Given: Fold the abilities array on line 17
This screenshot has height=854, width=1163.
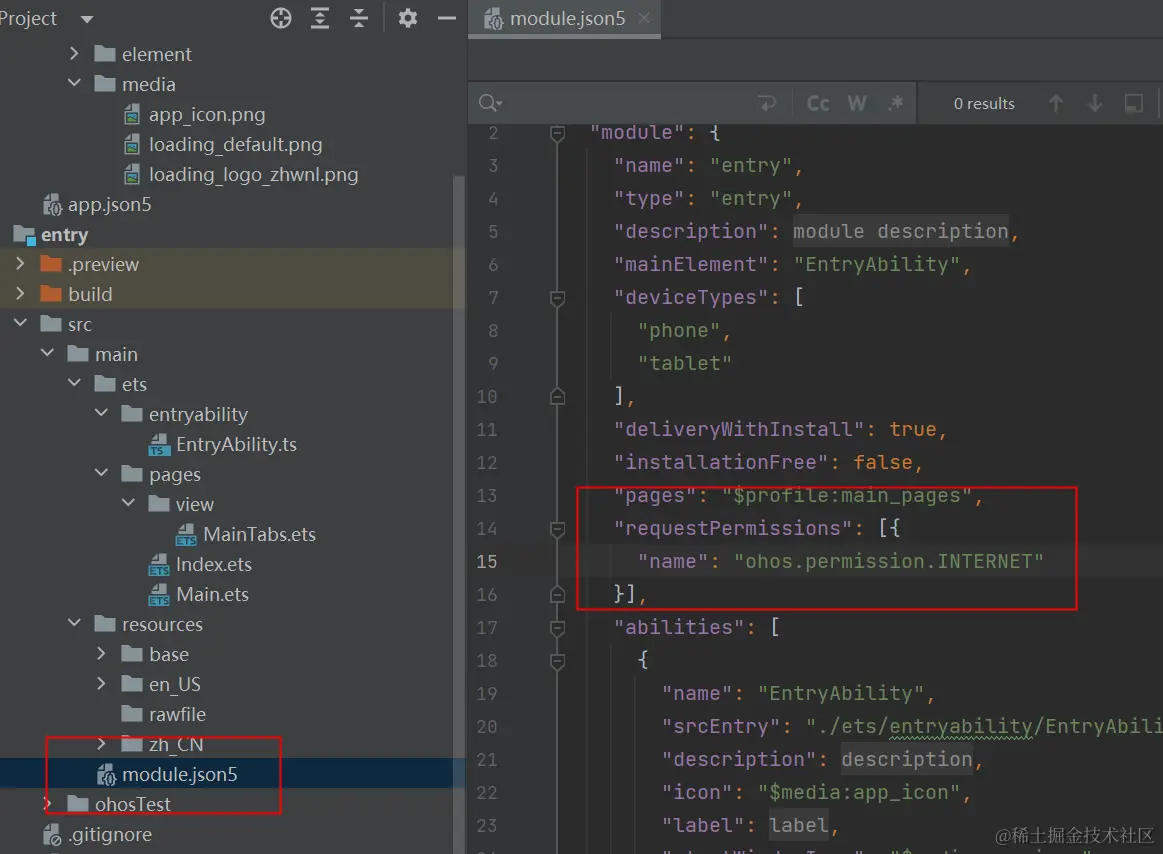Looking at the screenshot, I should pos(557,628).
